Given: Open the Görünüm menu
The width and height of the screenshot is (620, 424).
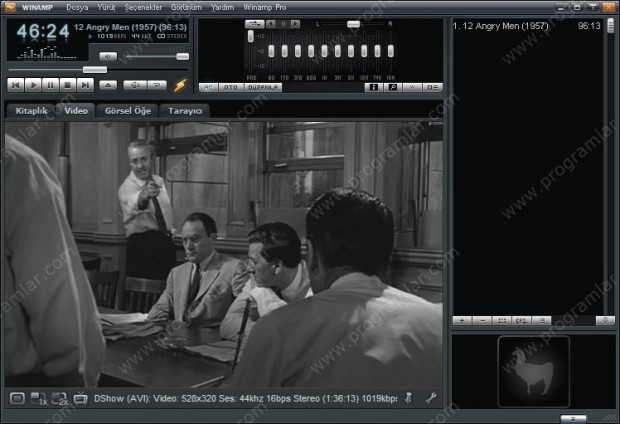Looking at the screenshot, I should click(186, 7).
